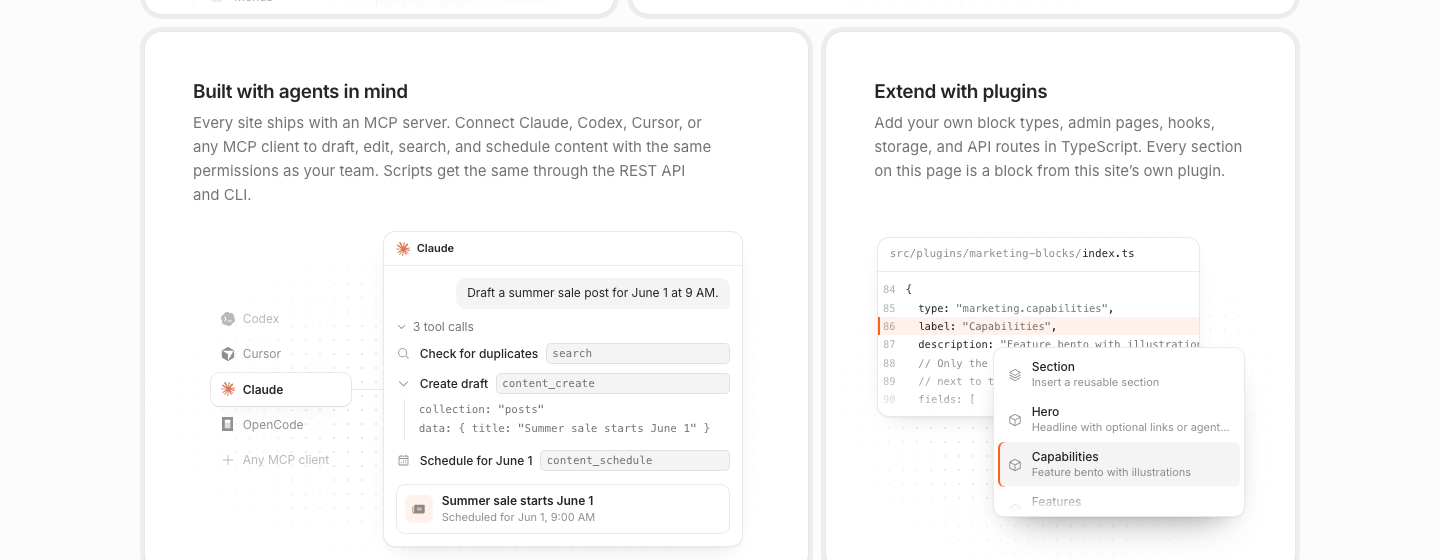
Task: Select OpenCode in the MCP client list
Action: coord(262,424)
